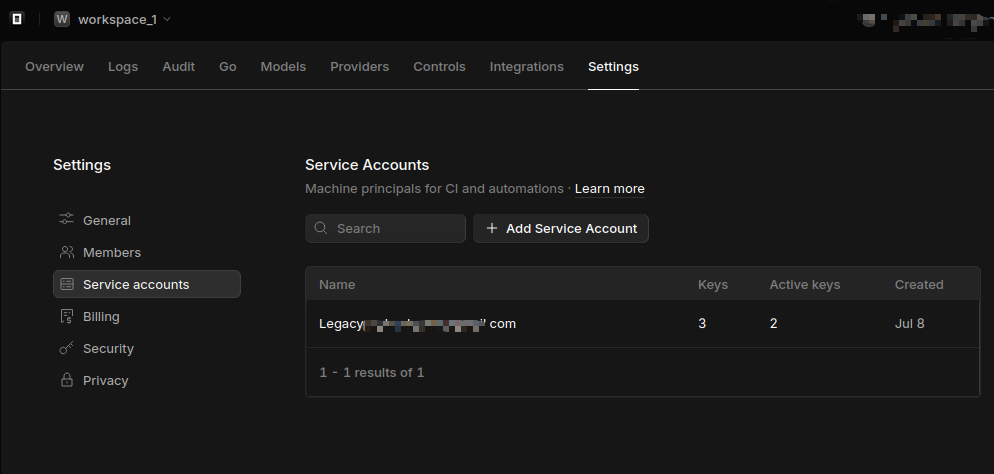Click the plus icon on Add Service Account
The image size is (994, 474).
pyautogui.click(x=491, y=228)
